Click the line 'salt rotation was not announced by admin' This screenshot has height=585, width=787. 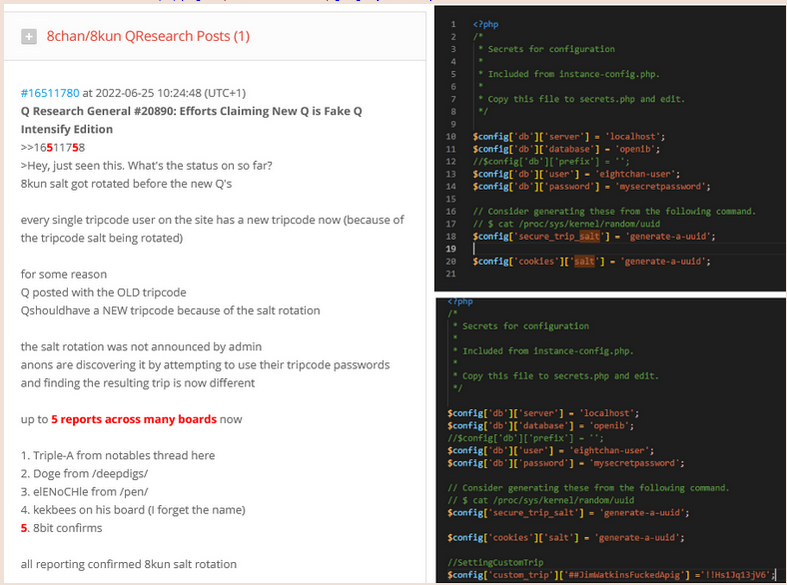141,347
